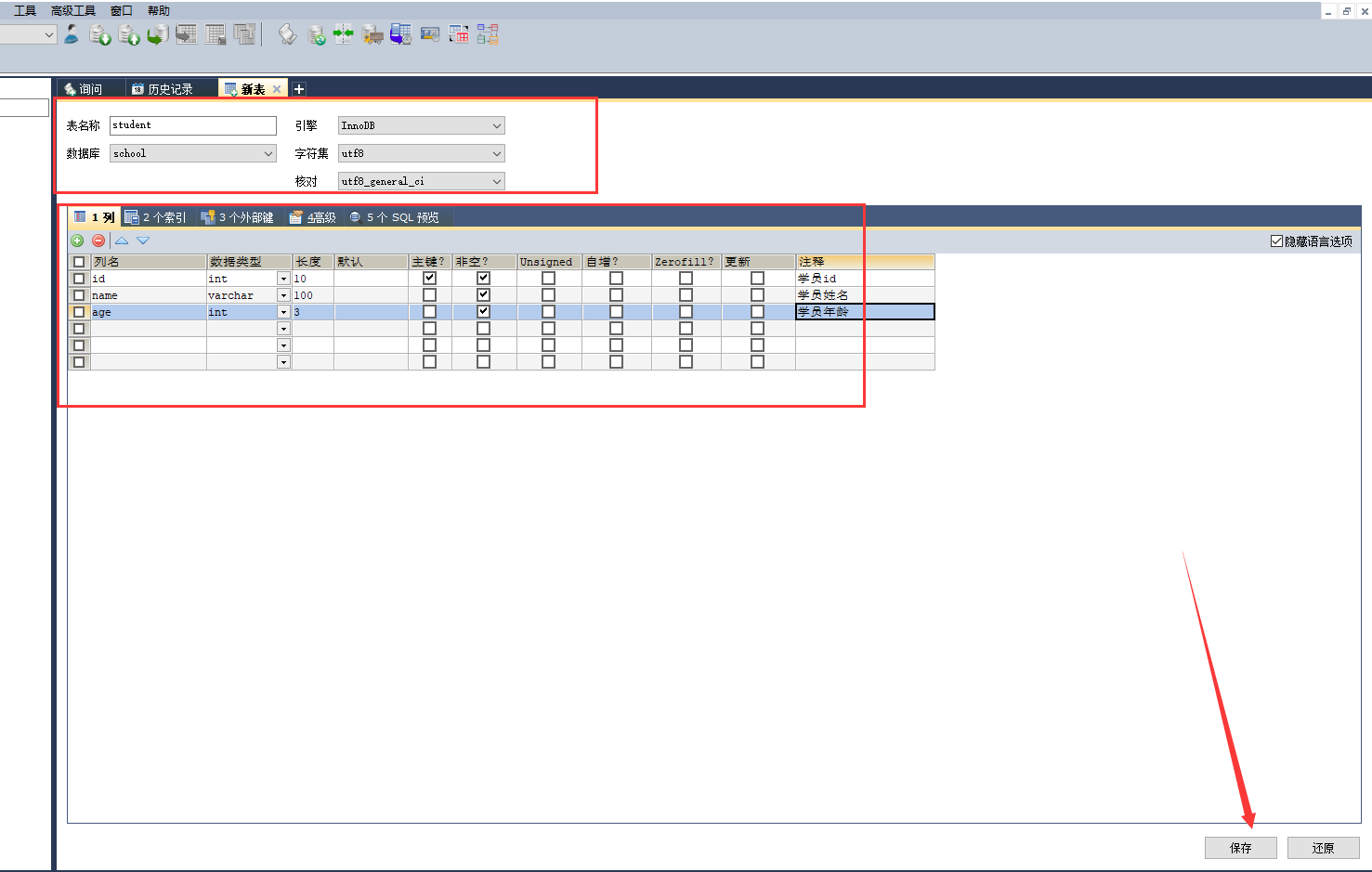Click database with green down arrow icon
The width and height of the screenshot is (1372, 872).
pyautogui.click(x=99, y=34)
